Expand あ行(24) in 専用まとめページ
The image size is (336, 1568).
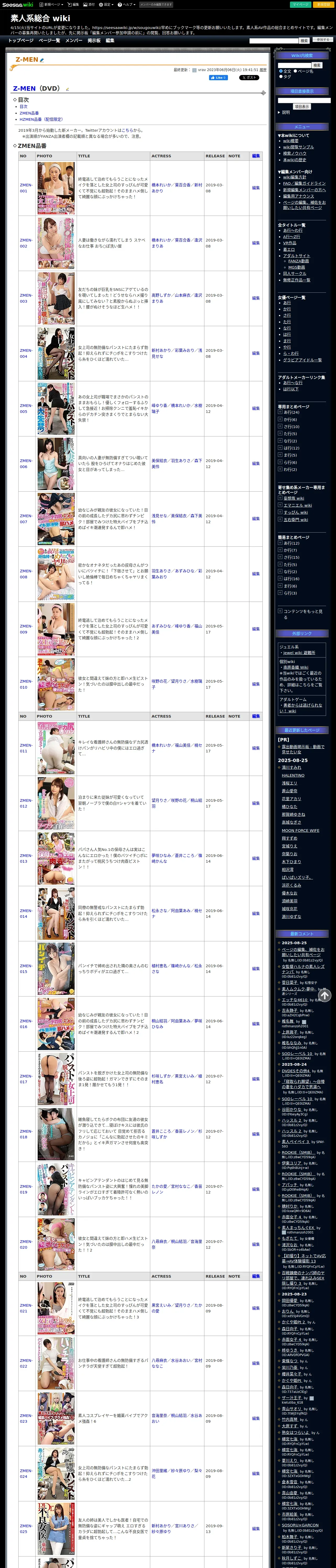pyautogui.click(x=280, y=412)
